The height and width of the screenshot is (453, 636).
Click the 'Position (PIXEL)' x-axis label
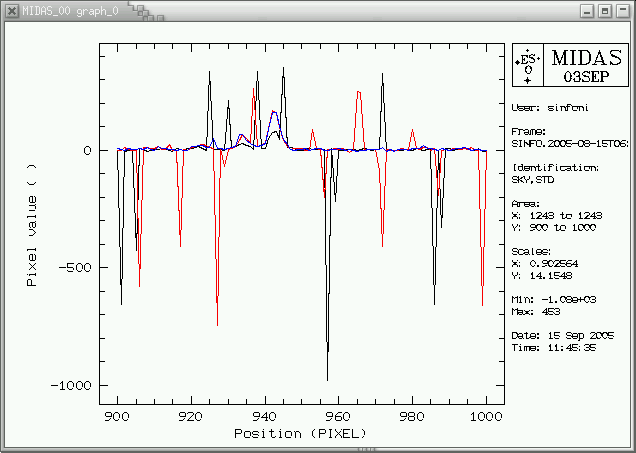tap(300, 433)
